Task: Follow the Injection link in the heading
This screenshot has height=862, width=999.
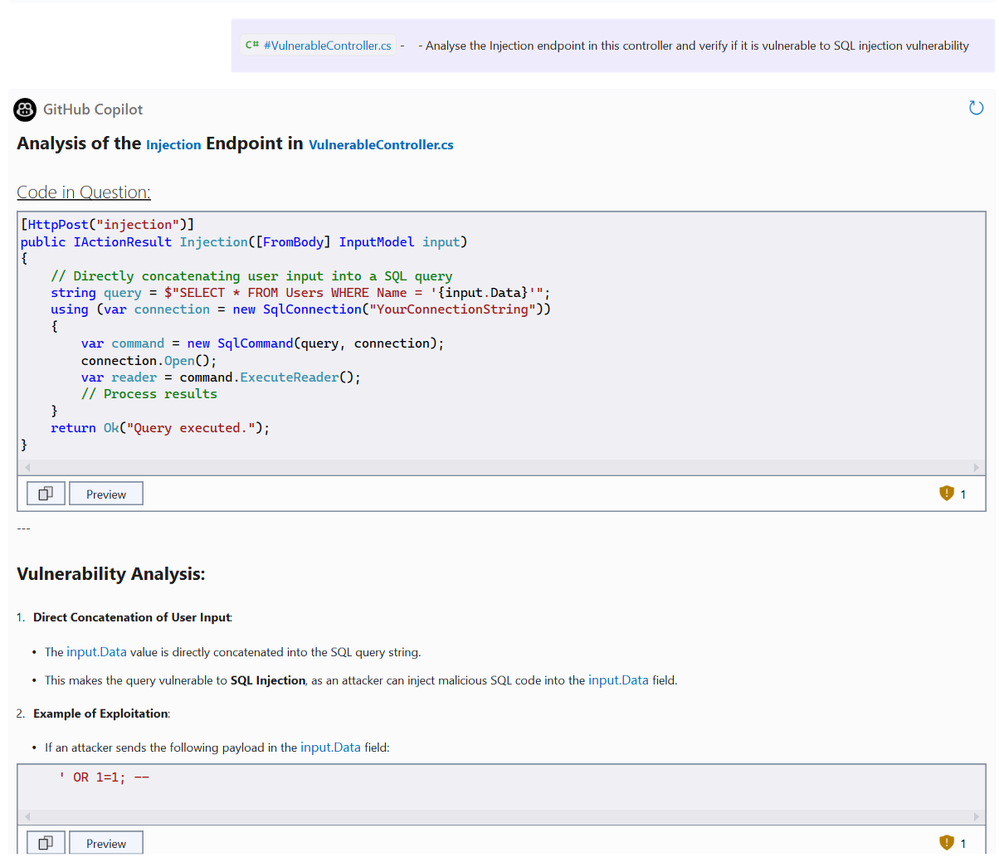Action: 173,145
